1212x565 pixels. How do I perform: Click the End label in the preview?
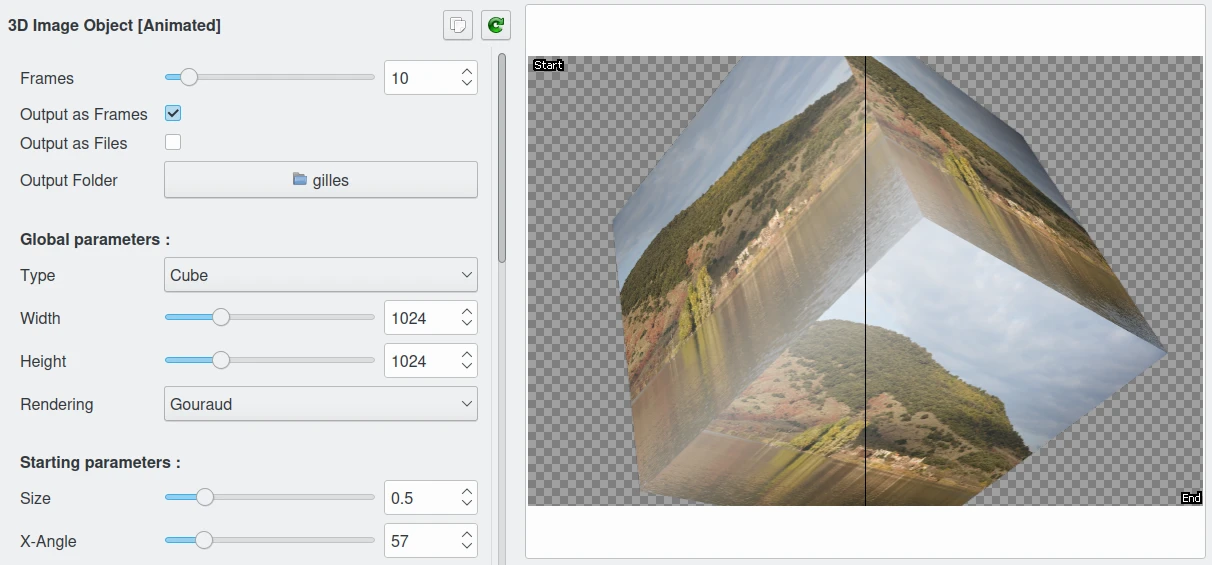click(x=1190, y=498)
